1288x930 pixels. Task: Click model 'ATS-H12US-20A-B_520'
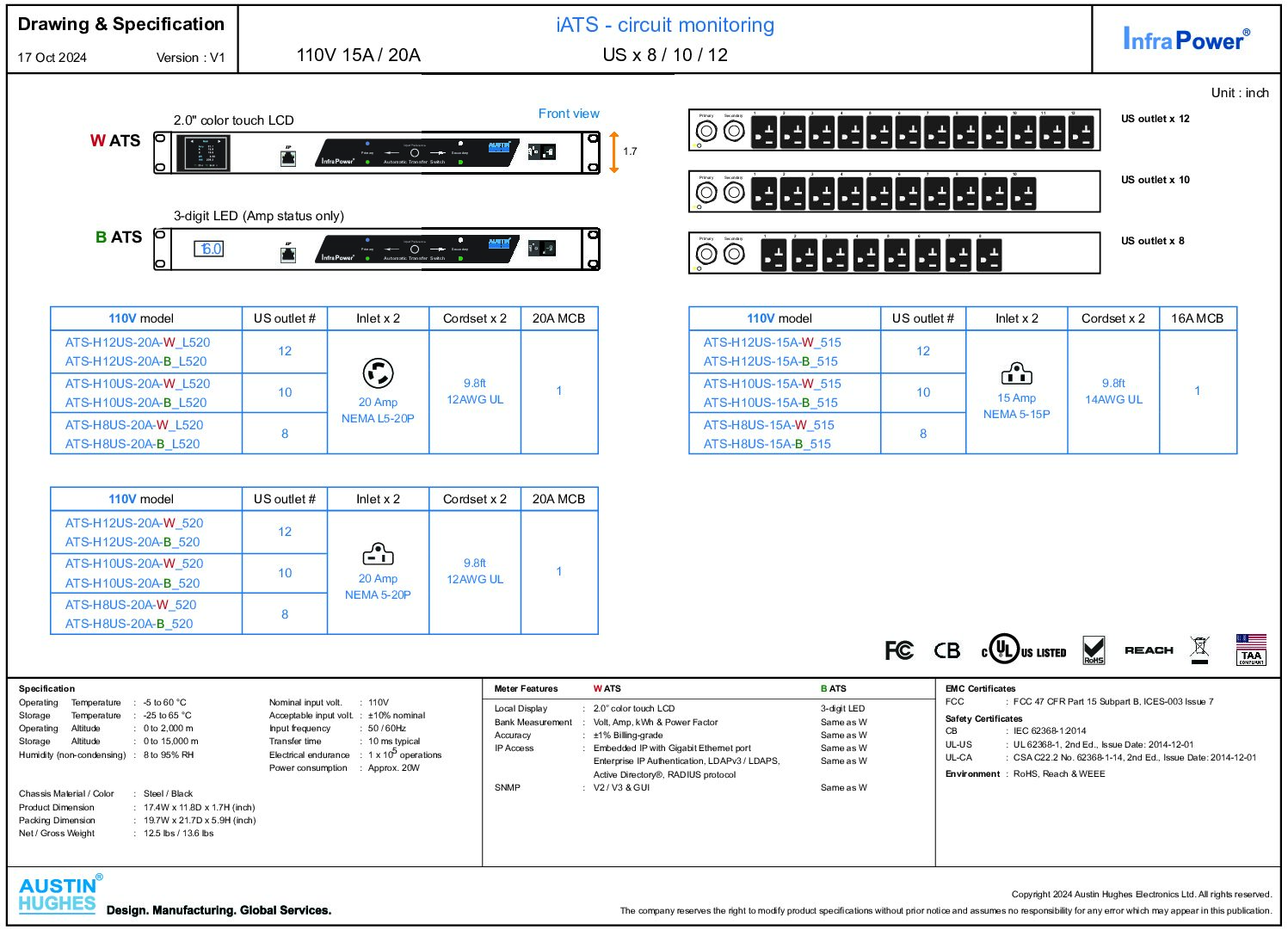[132, 542]
